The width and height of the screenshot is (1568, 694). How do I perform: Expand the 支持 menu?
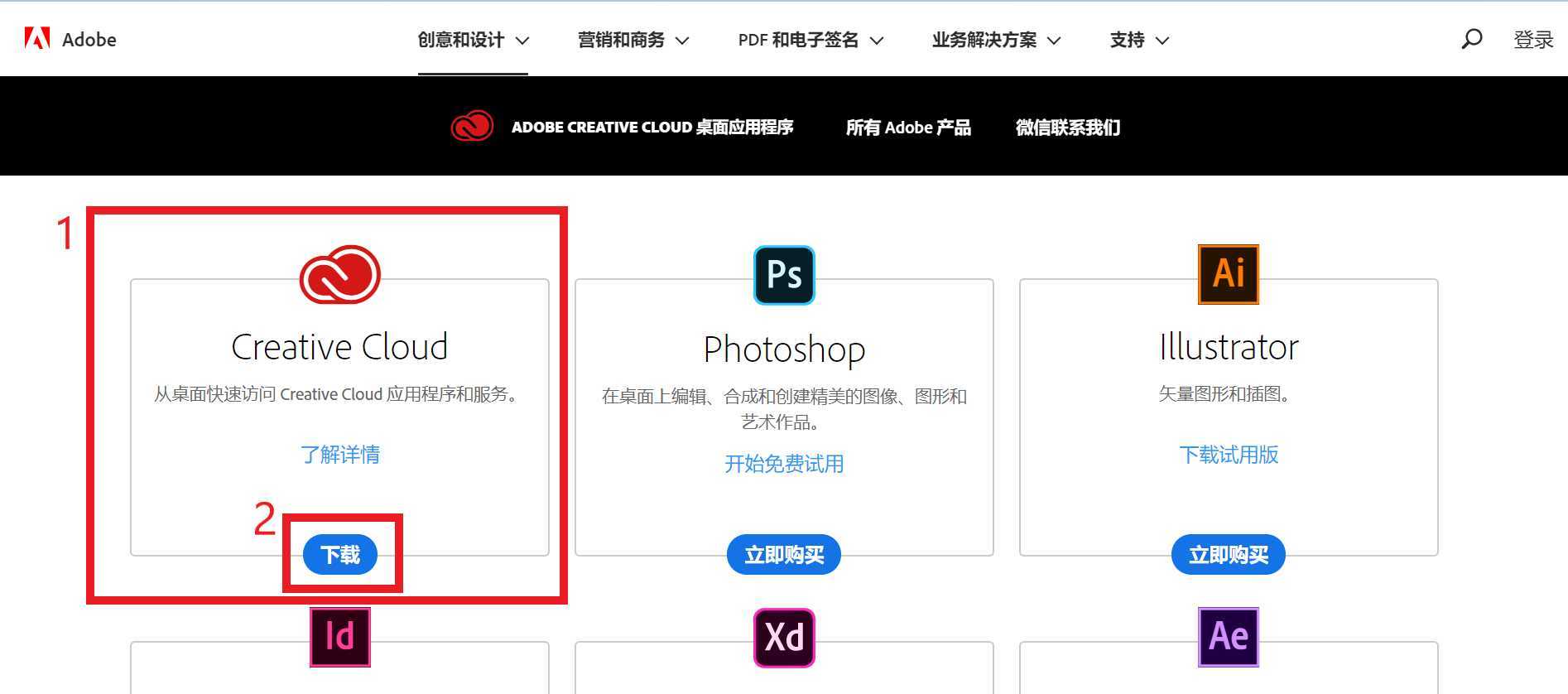[x=1139, y=40]
